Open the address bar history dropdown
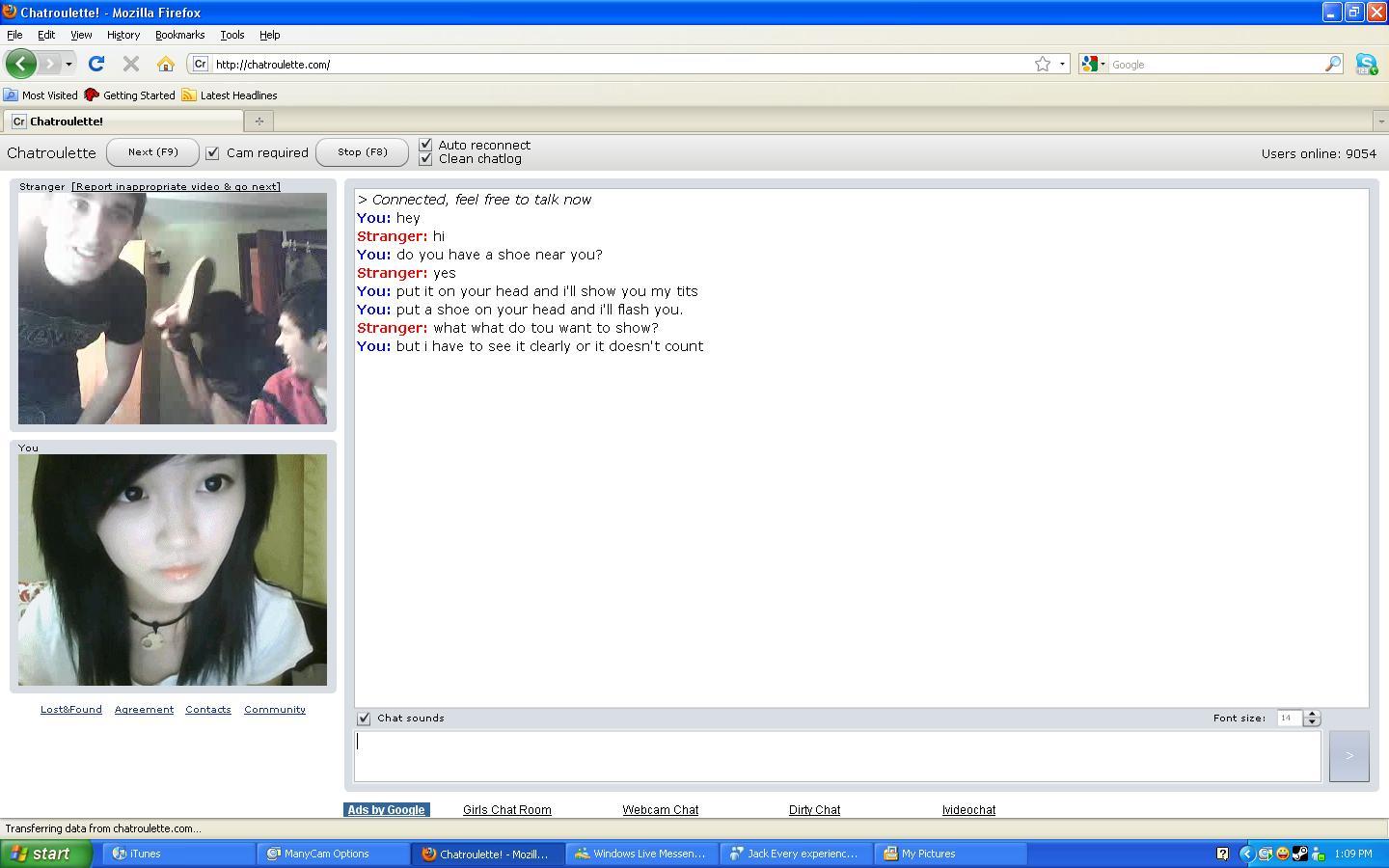The width and height of the screenshot is (1389, 868). (x=1062, y=64)
